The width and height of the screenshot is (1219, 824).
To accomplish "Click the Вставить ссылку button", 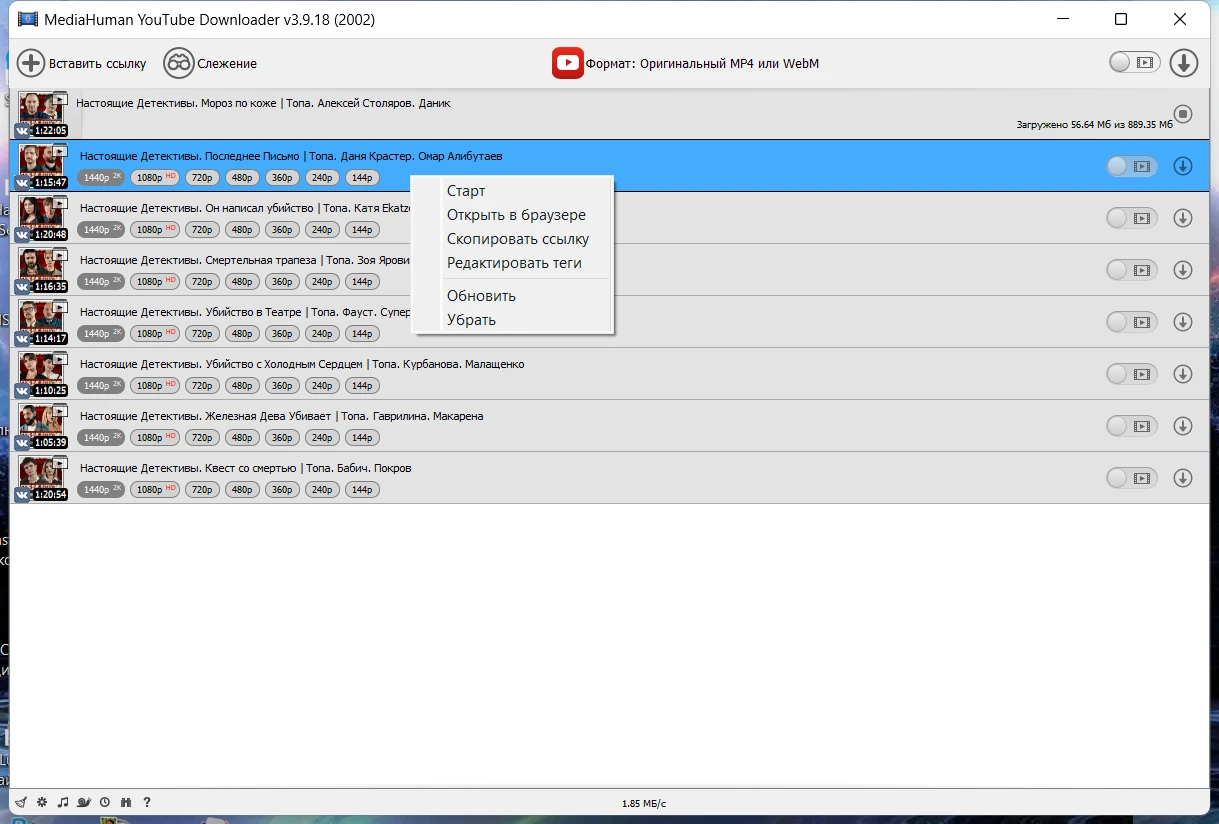I will [x=82, y=63].
